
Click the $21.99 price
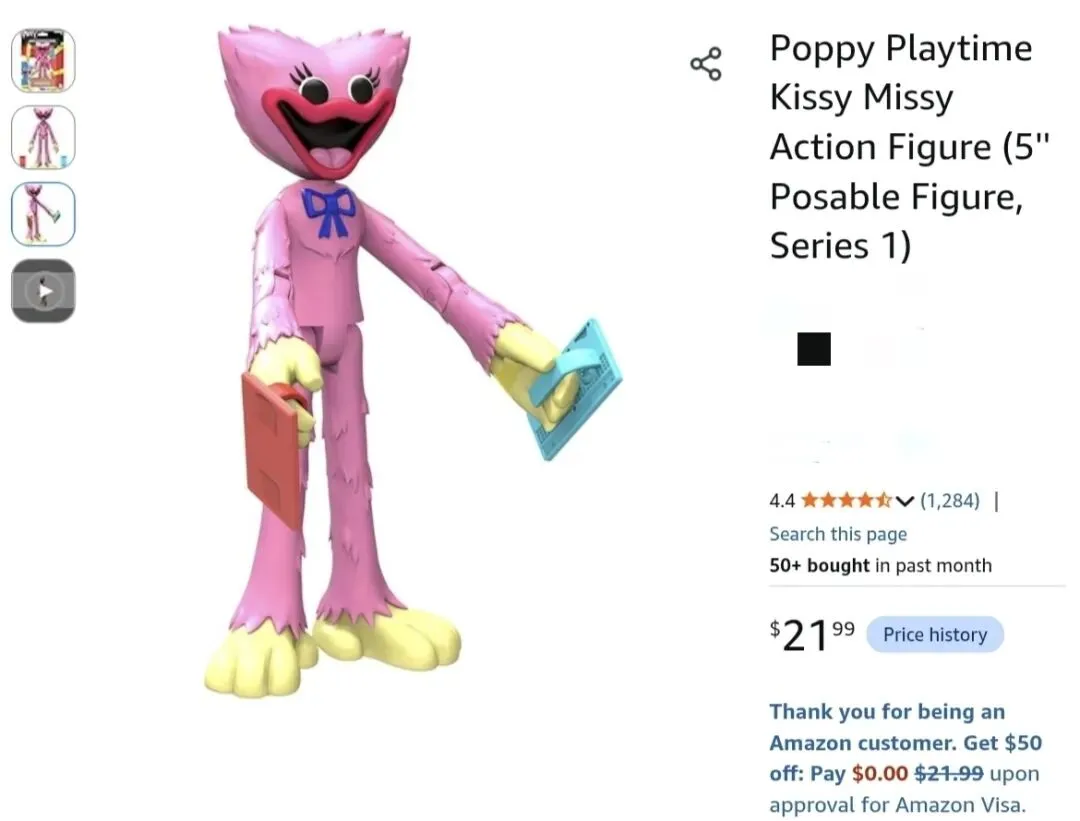click(812, 634)
